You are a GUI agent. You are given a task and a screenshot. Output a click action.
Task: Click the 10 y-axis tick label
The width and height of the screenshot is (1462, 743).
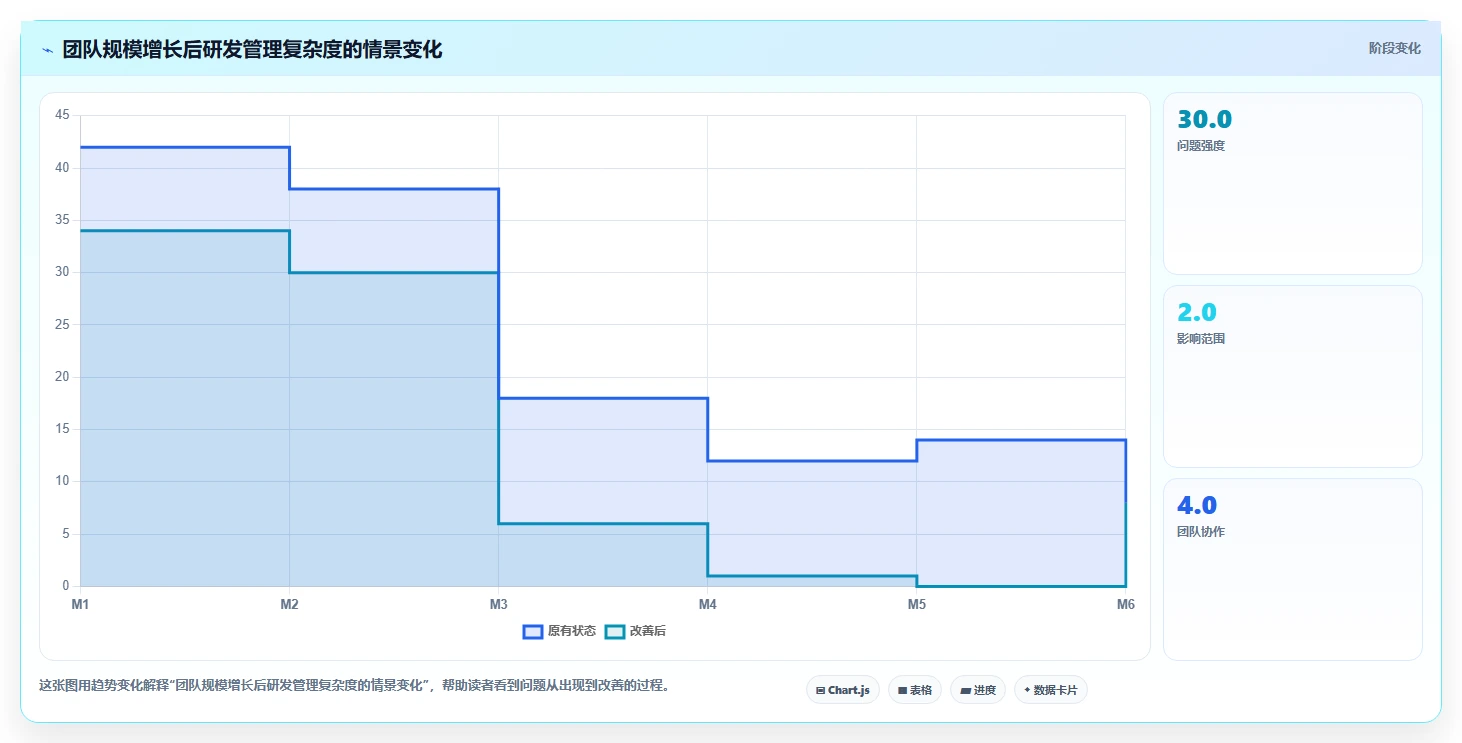tap(62, 481)
